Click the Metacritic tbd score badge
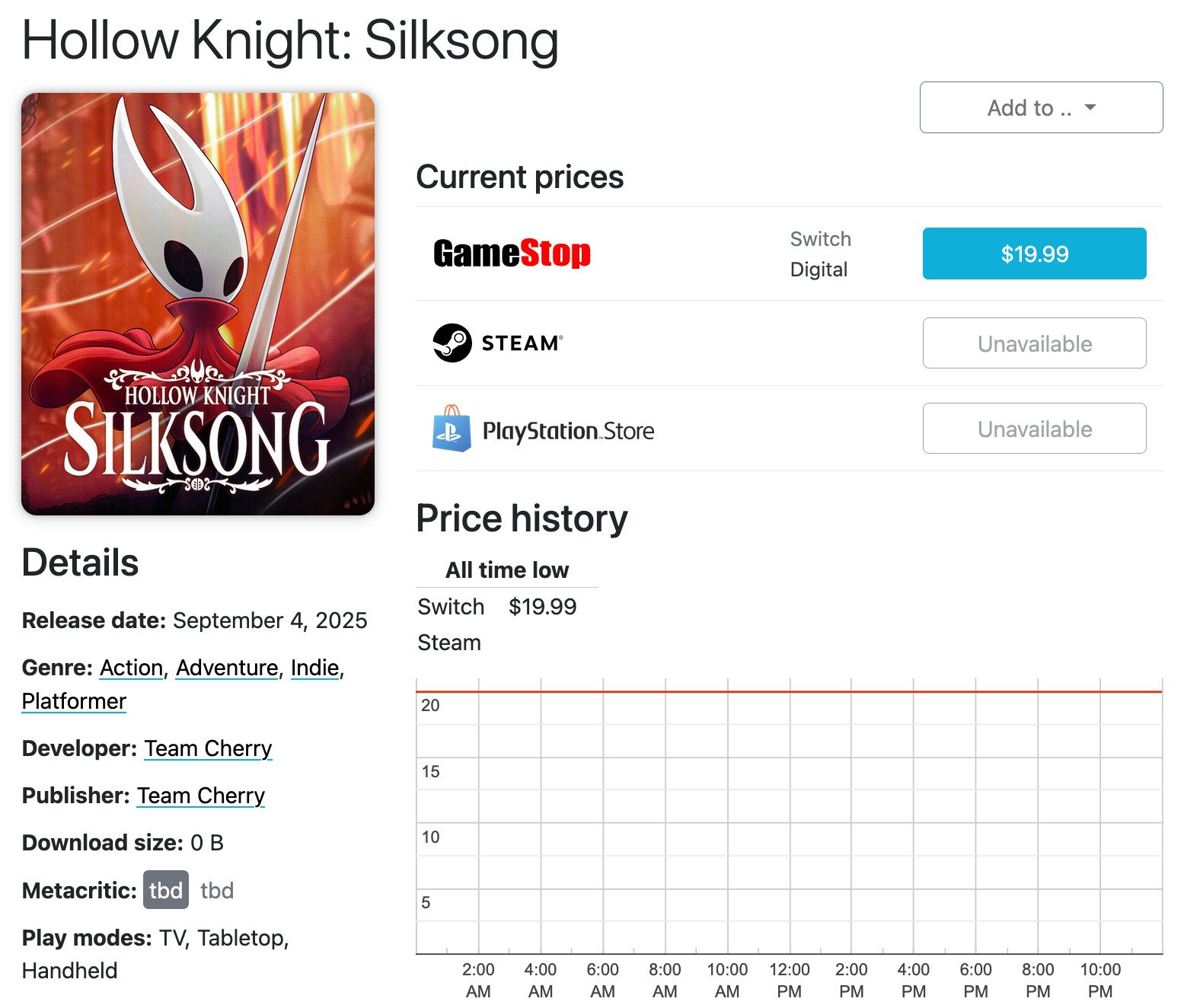 coord(165,890)
